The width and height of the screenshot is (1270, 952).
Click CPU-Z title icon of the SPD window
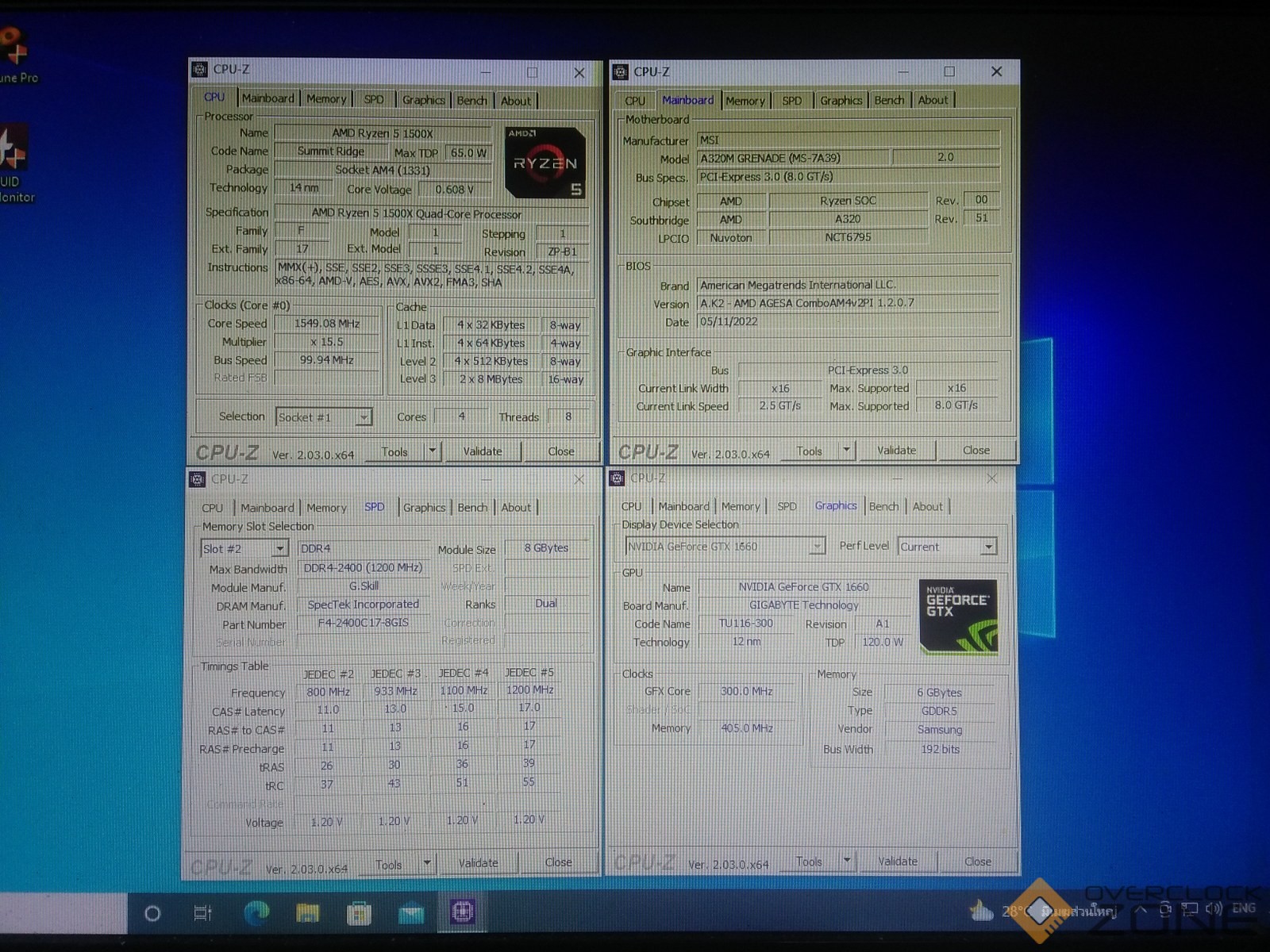(x=198, y=479)
